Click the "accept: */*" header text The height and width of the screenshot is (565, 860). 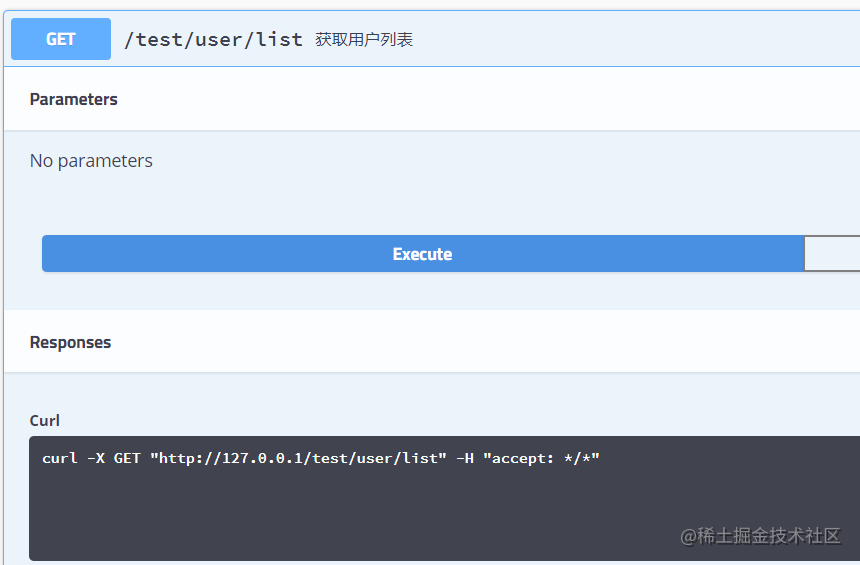pyautogui.click(x=536, y=458)
